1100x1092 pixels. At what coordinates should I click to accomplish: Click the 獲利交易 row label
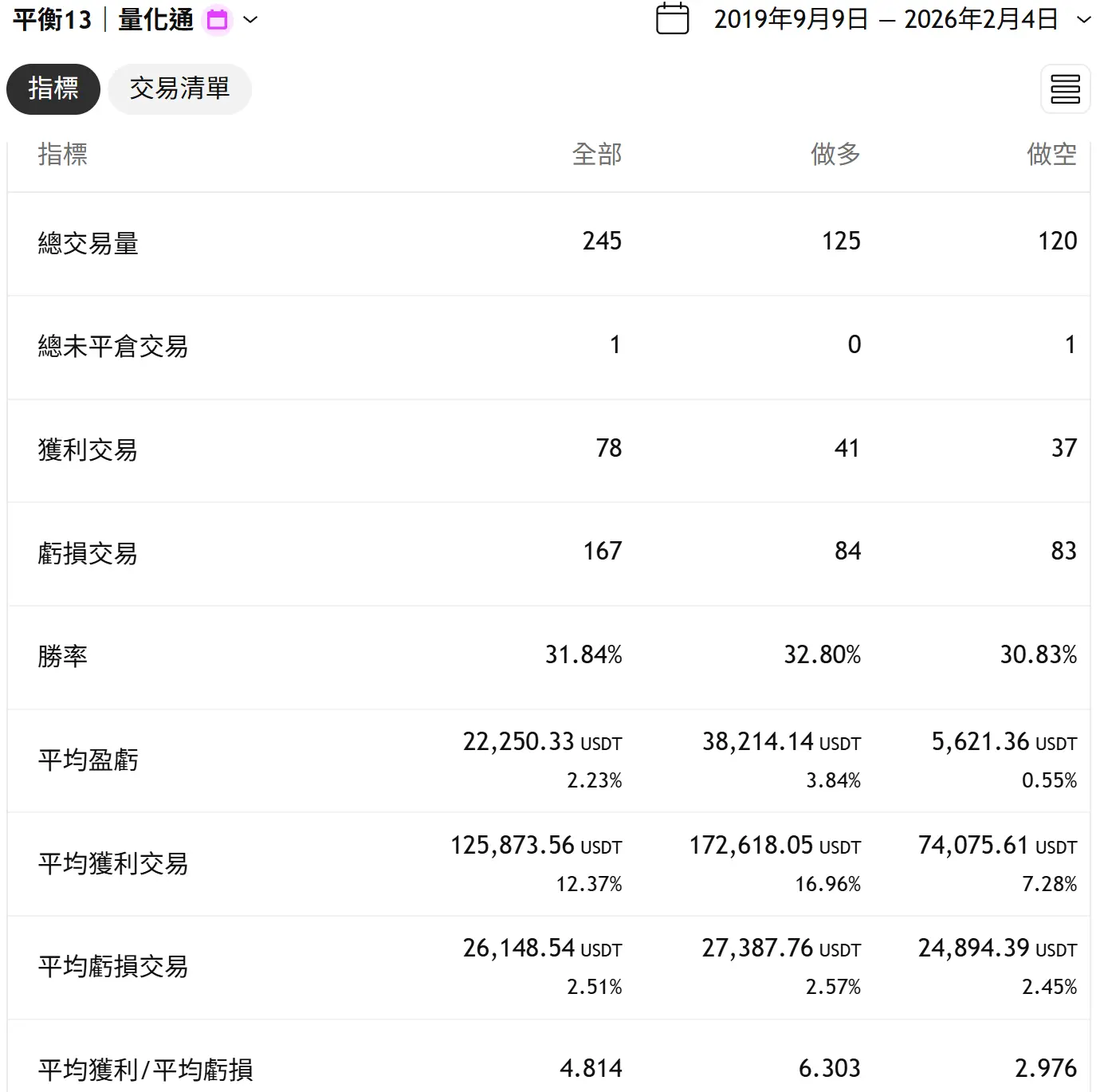click(x=88, y=450)
